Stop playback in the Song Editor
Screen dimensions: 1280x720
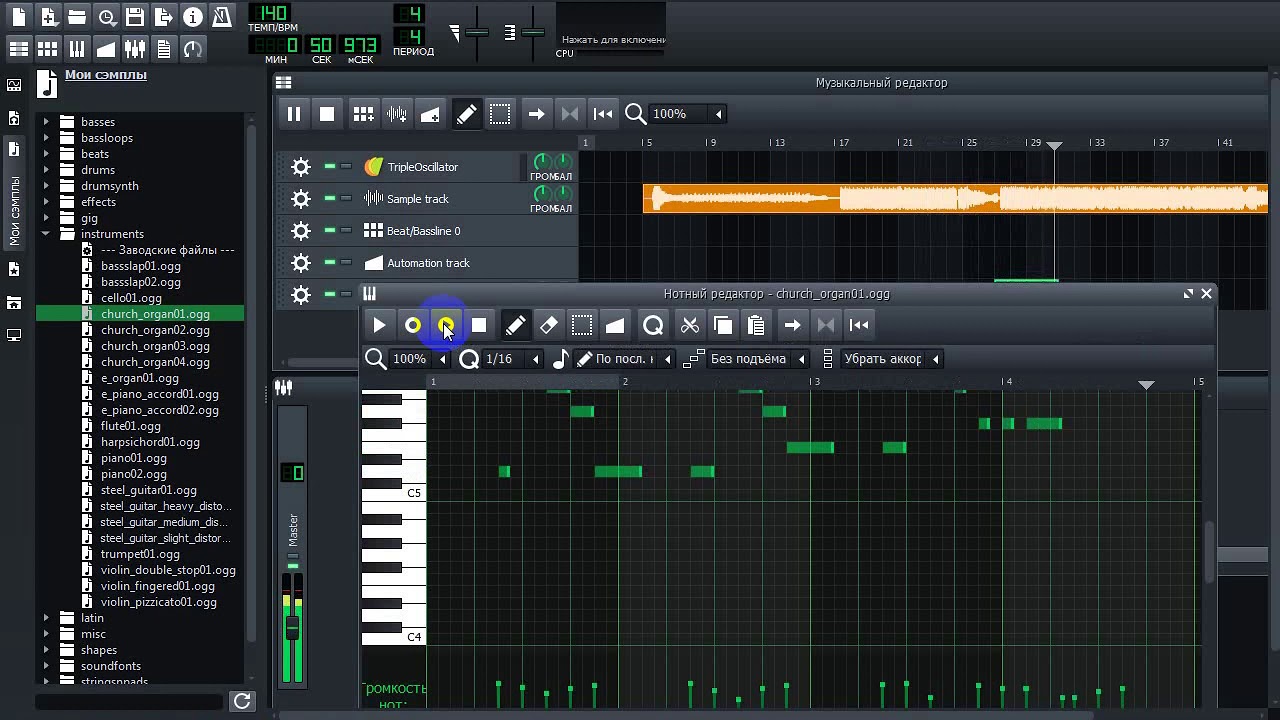click(327, 114)
